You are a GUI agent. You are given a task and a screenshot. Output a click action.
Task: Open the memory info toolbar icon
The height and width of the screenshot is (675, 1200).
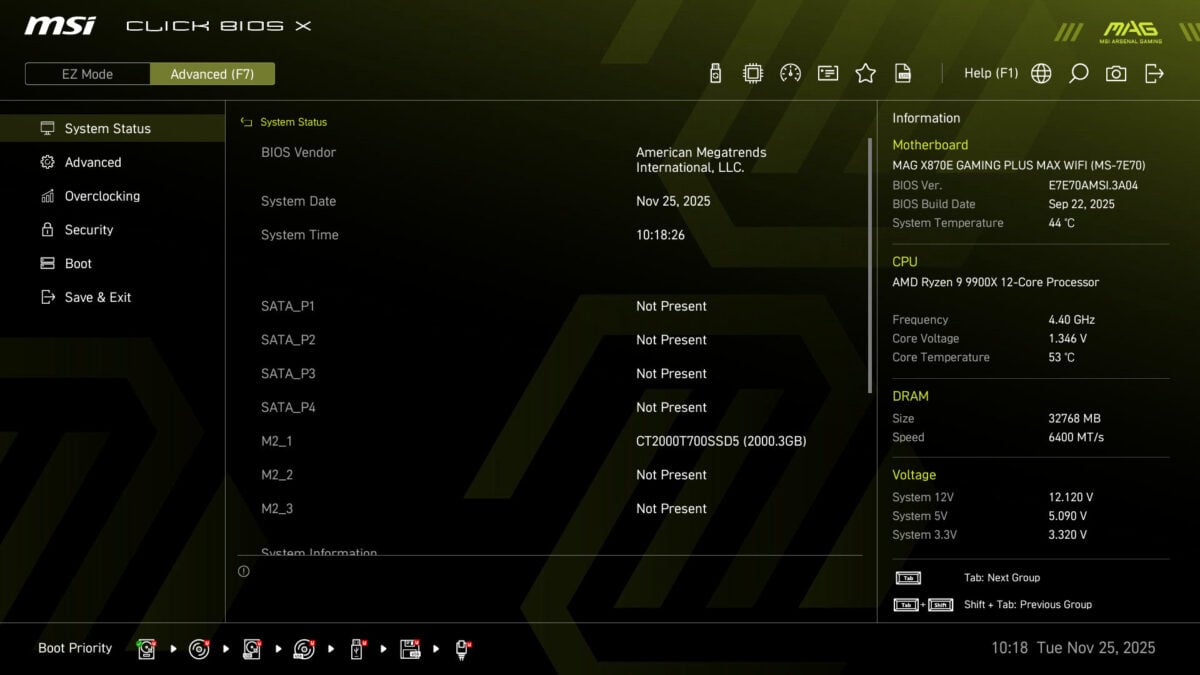[x=827, y=73]
